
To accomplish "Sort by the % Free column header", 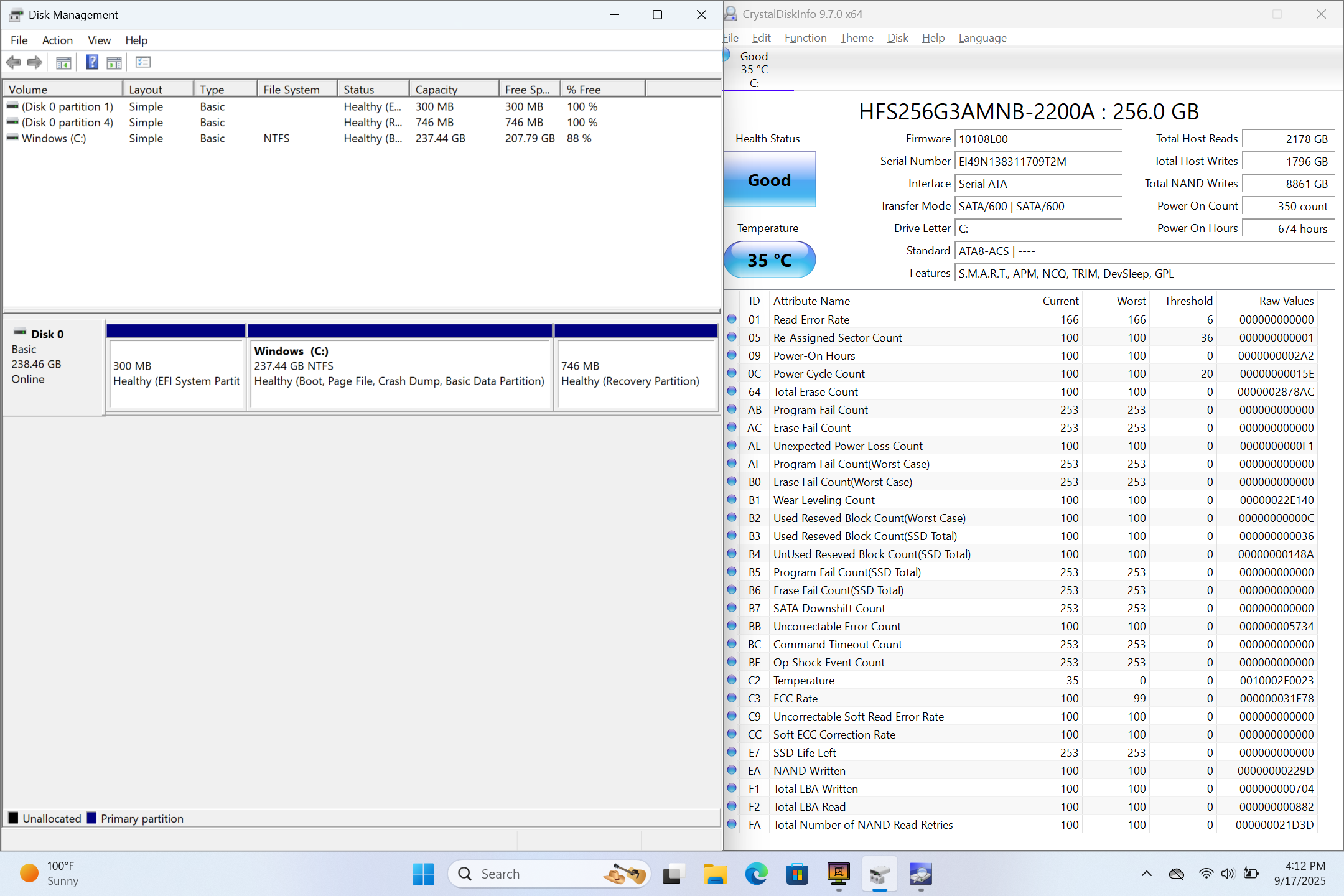I will (602, 90).
